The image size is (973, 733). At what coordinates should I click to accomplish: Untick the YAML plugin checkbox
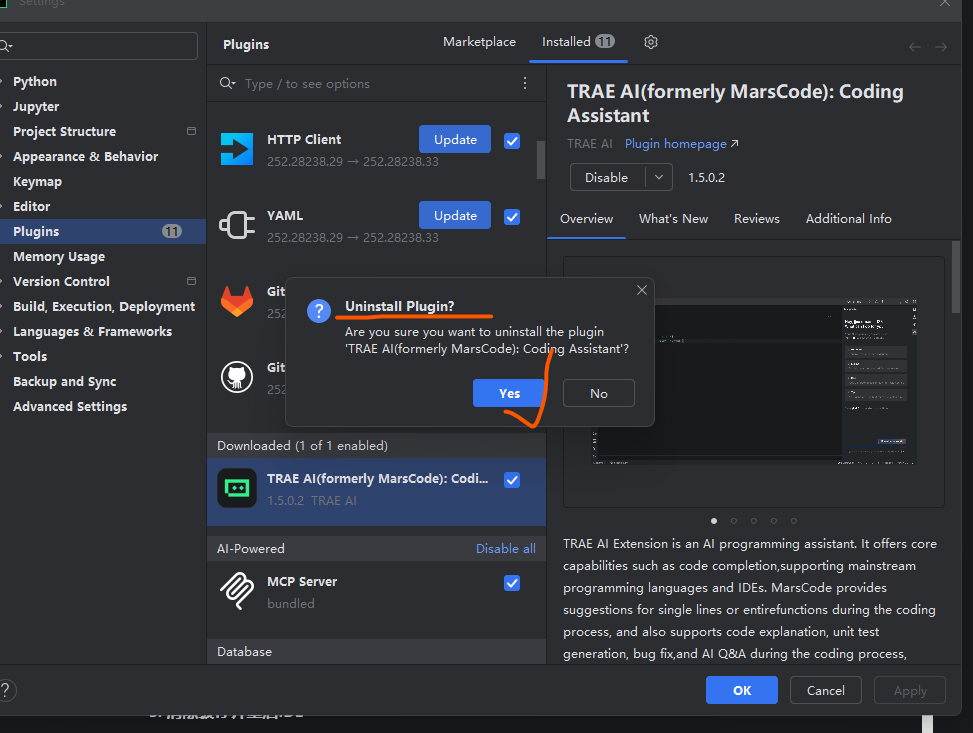pos(512,217)
